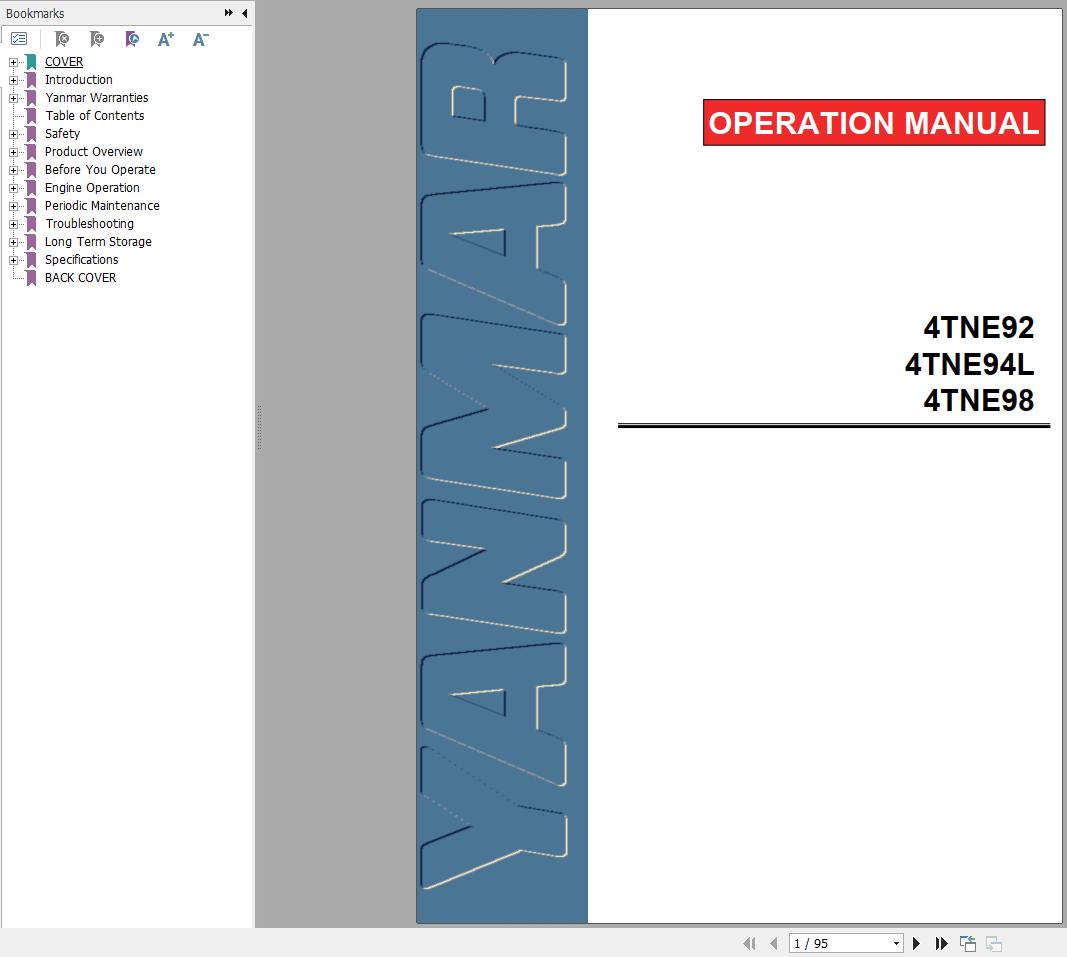Image resolution: width=1067 pixels, height=957 pixels.
Task: Click the set bookmark destination icon
Action: click(132, 39)
